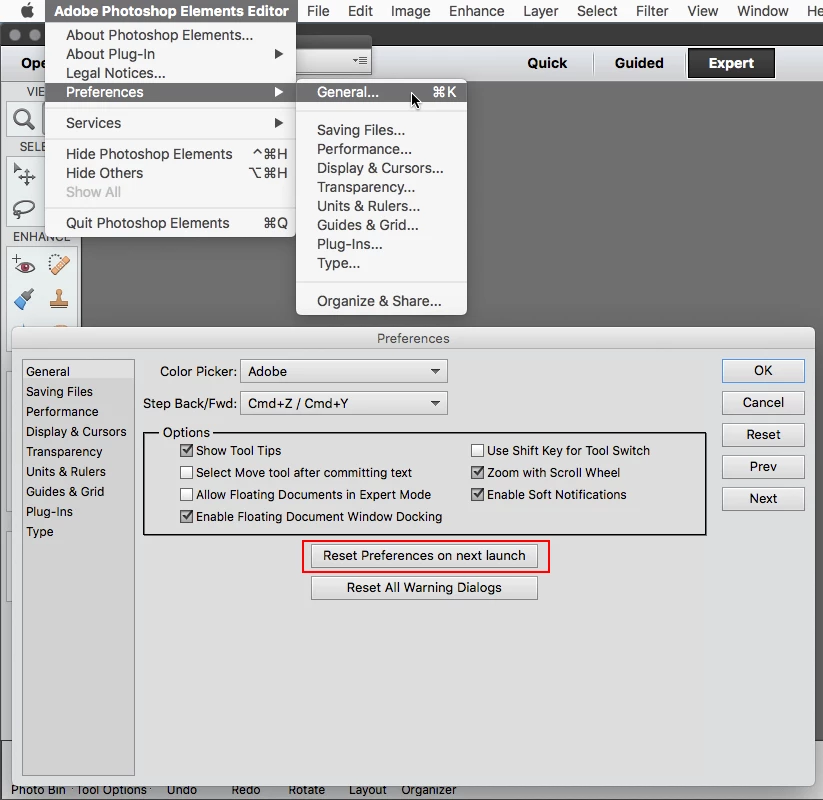The height and width of the screenshot is (800, 823).
Task: Open the Apple menu
Action: coord(27,10)
